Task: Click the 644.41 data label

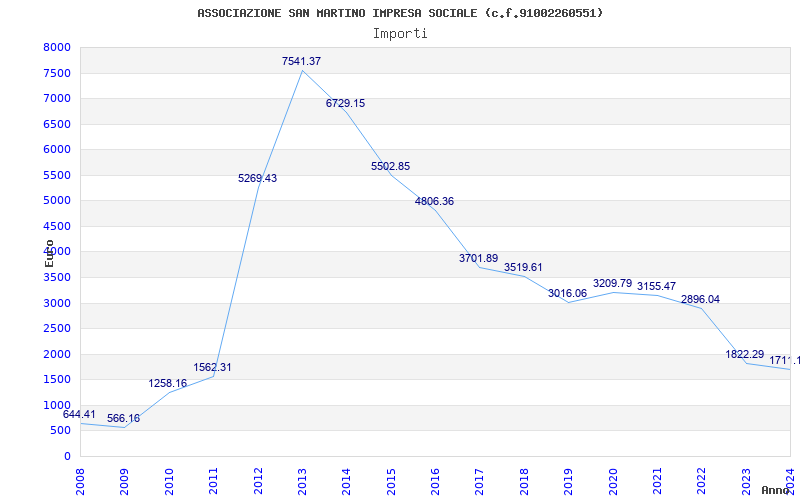Action: pyautogui.click(x=79, y=414)
